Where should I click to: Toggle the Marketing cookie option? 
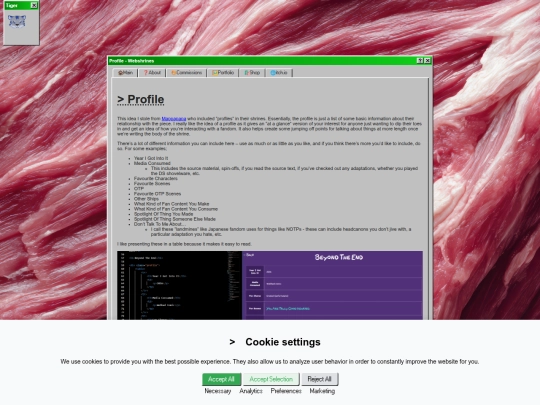click(x=322, y=391)
